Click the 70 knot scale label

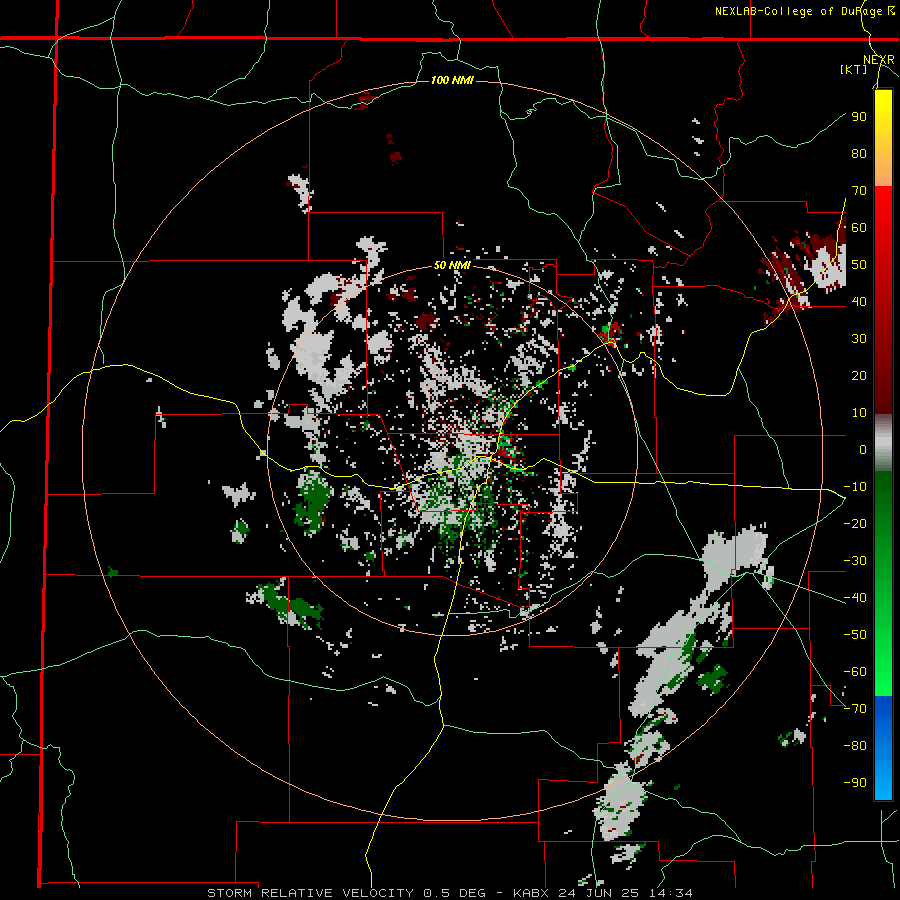[x=859, y=191]
